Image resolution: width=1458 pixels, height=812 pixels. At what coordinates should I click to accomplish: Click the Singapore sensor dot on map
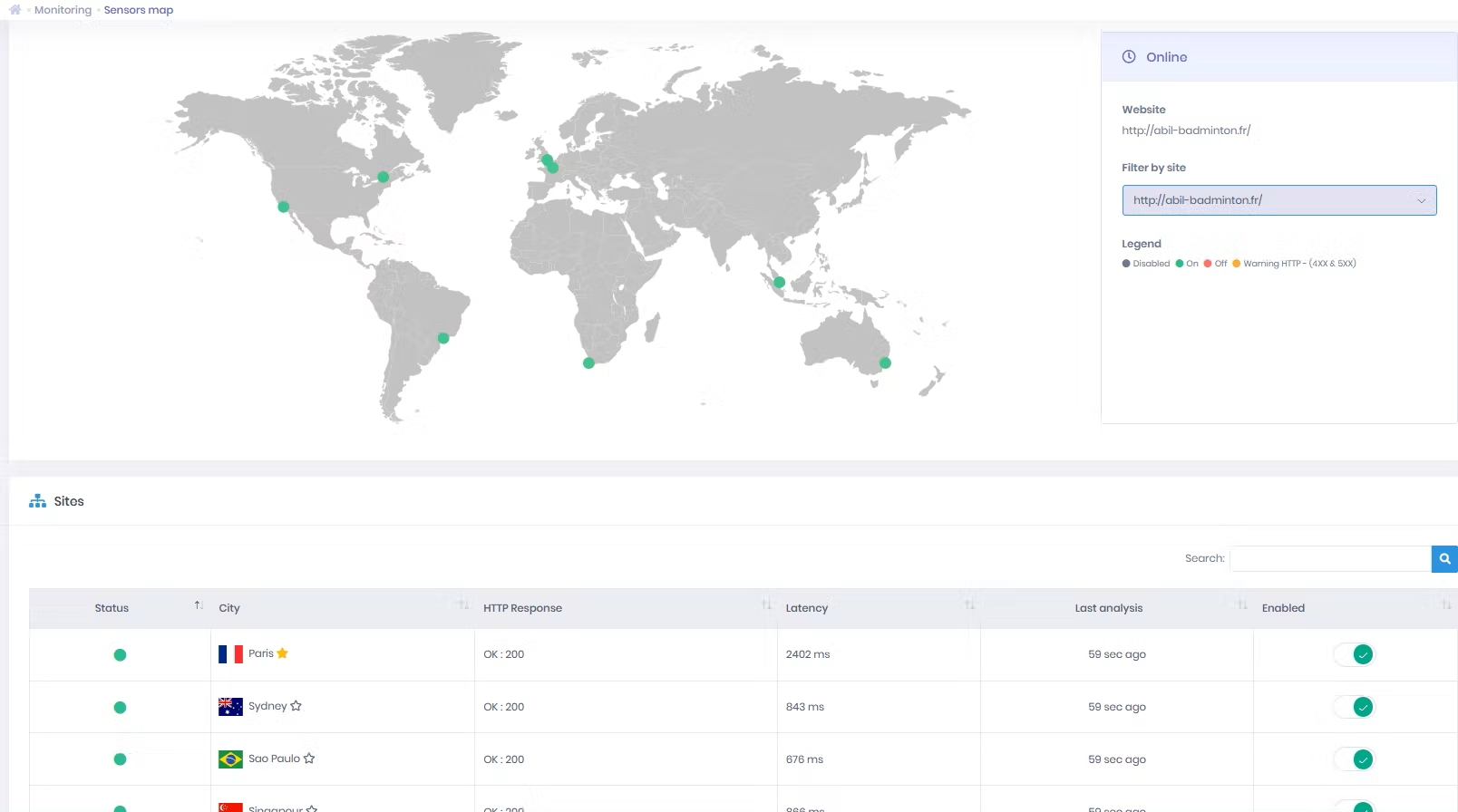pos(779,283)
